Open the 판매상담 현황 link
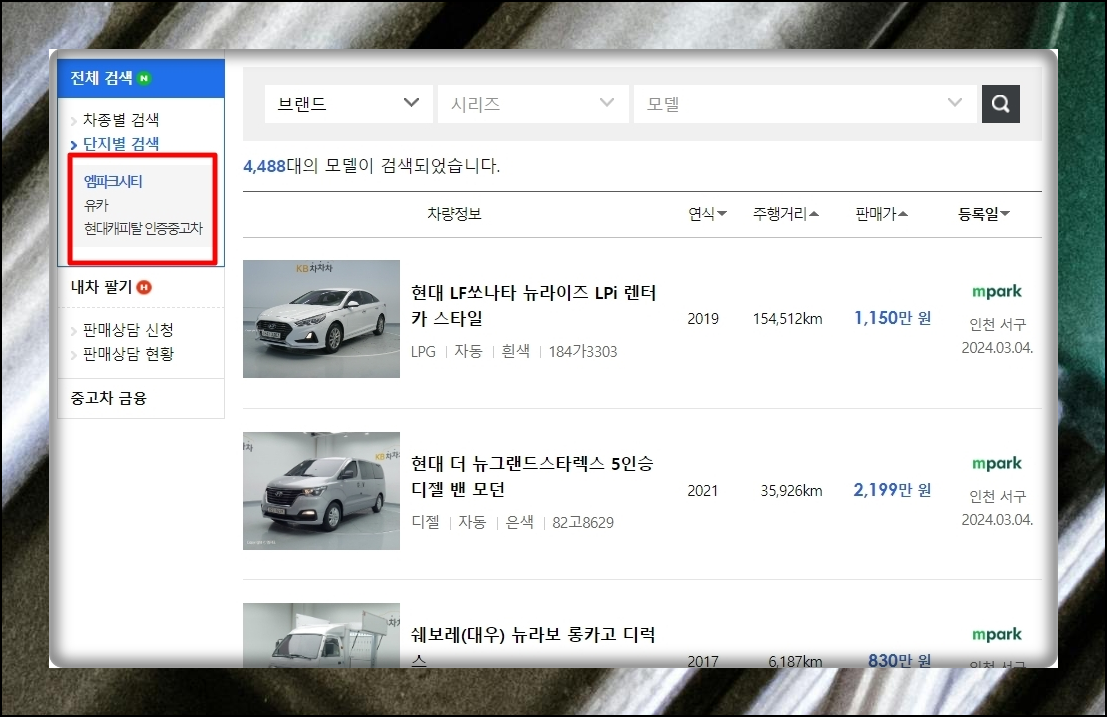This screenshot has width=1107, height=717. 128,354
